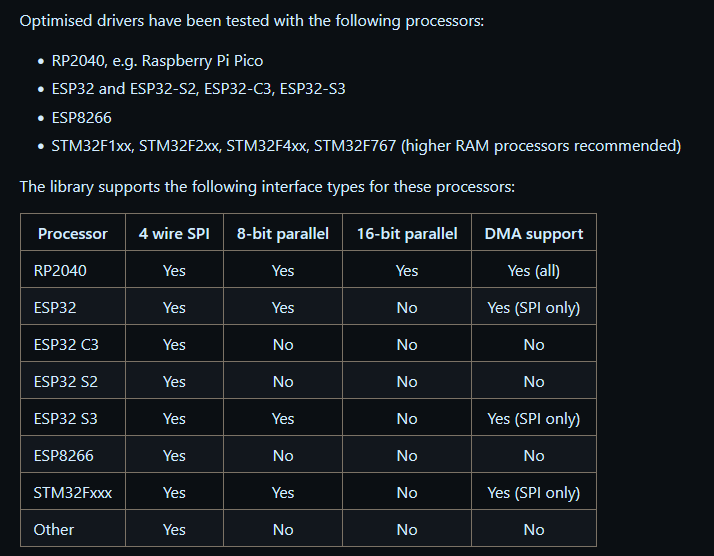This screenshot has width=714, height=556.
Task: Select the RP2040 row label
Action: pyautogui.click(x=60, y=270)
